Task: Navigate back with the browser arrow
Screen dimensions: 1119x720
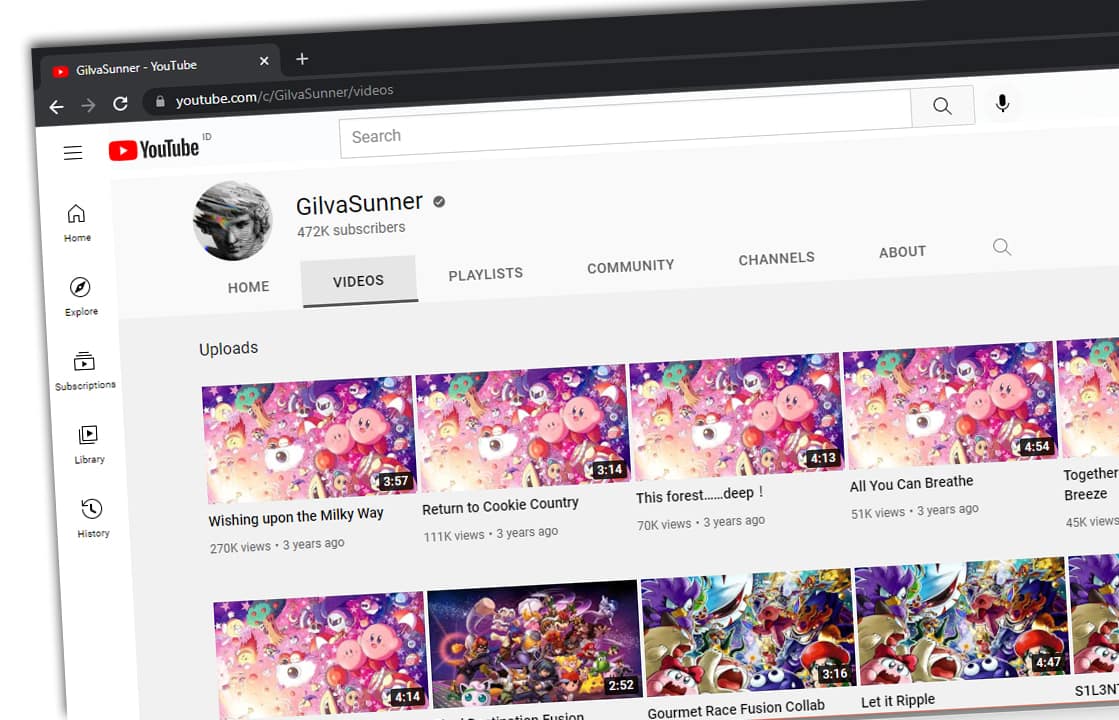Action: click(56, 106)
